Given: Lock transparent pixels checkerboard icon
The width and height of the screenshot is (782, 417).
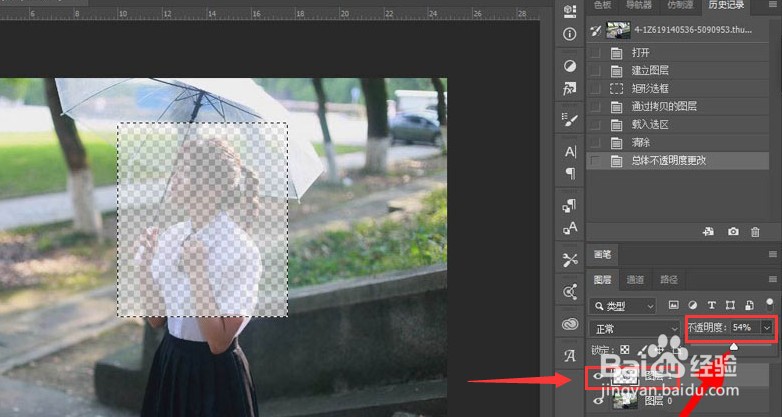Looking at the screenshot, I should (x=624, y=350).
